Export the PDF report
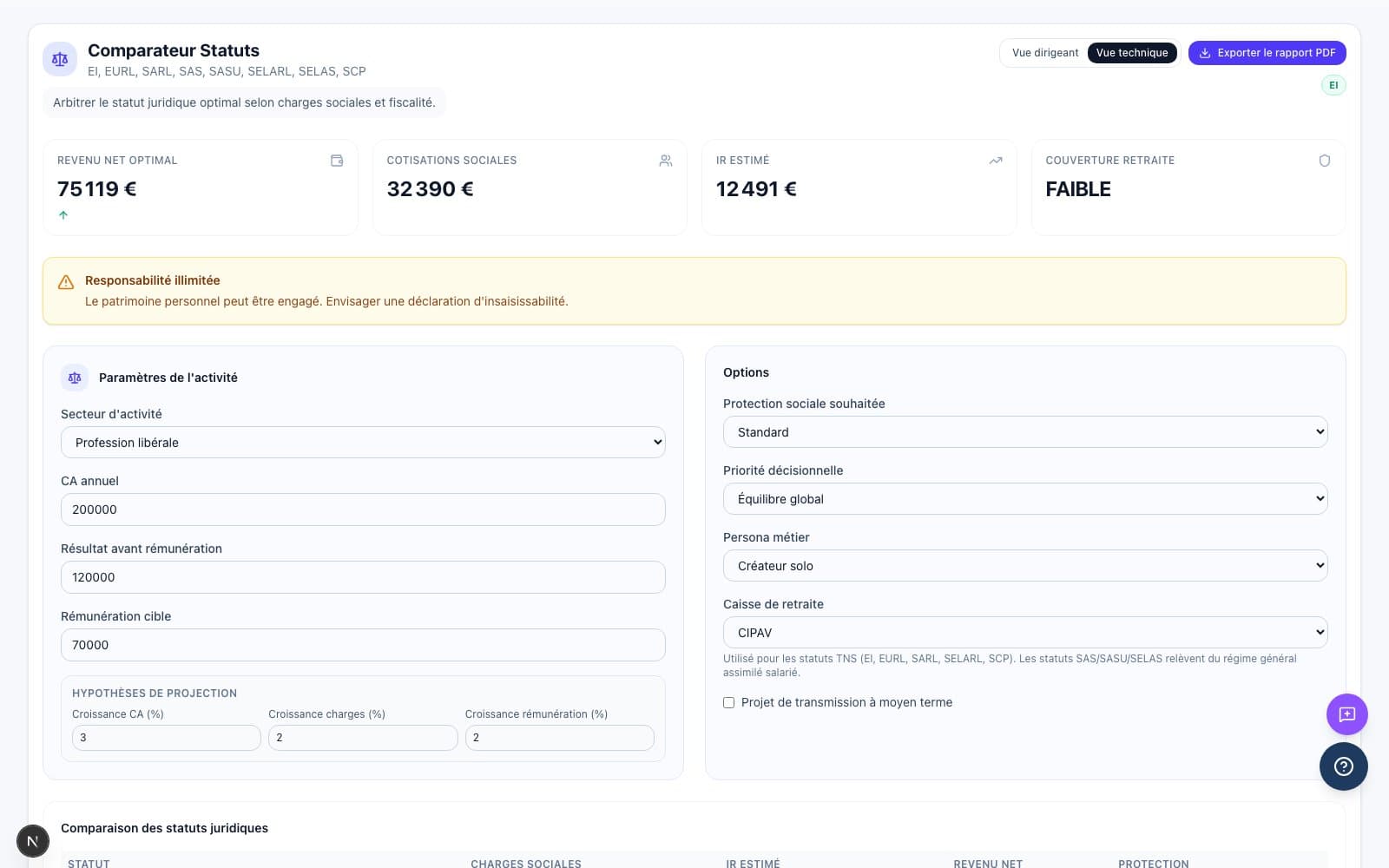Image resolution: width=1389 pixels, height=868 pixels. click(1267, 53)
